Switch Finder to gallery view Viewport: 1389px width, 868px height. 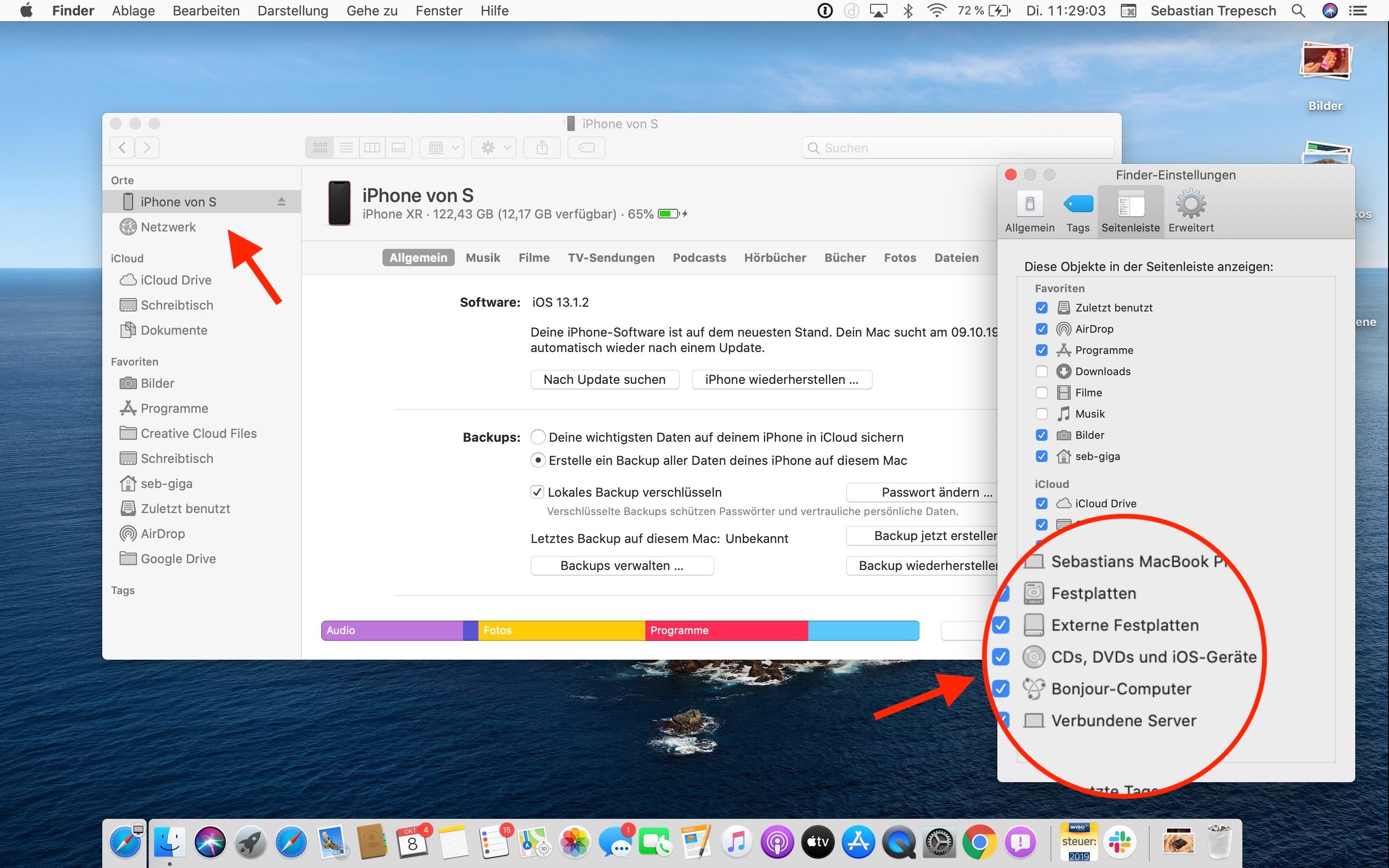[398, 148]
